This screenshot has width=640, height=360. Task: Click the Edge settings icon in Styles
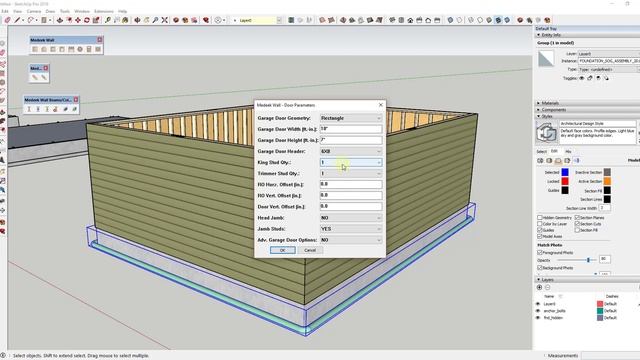coord(540,161)
